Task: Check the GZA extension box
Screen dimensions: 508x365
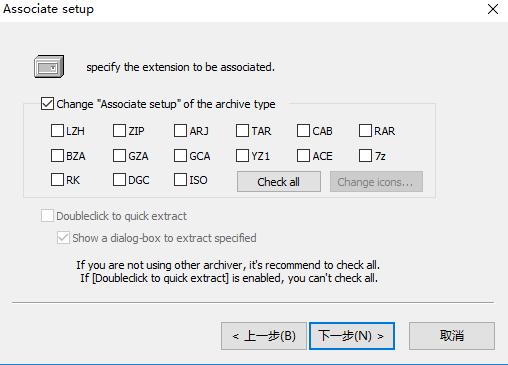Action: click(119, 156)
